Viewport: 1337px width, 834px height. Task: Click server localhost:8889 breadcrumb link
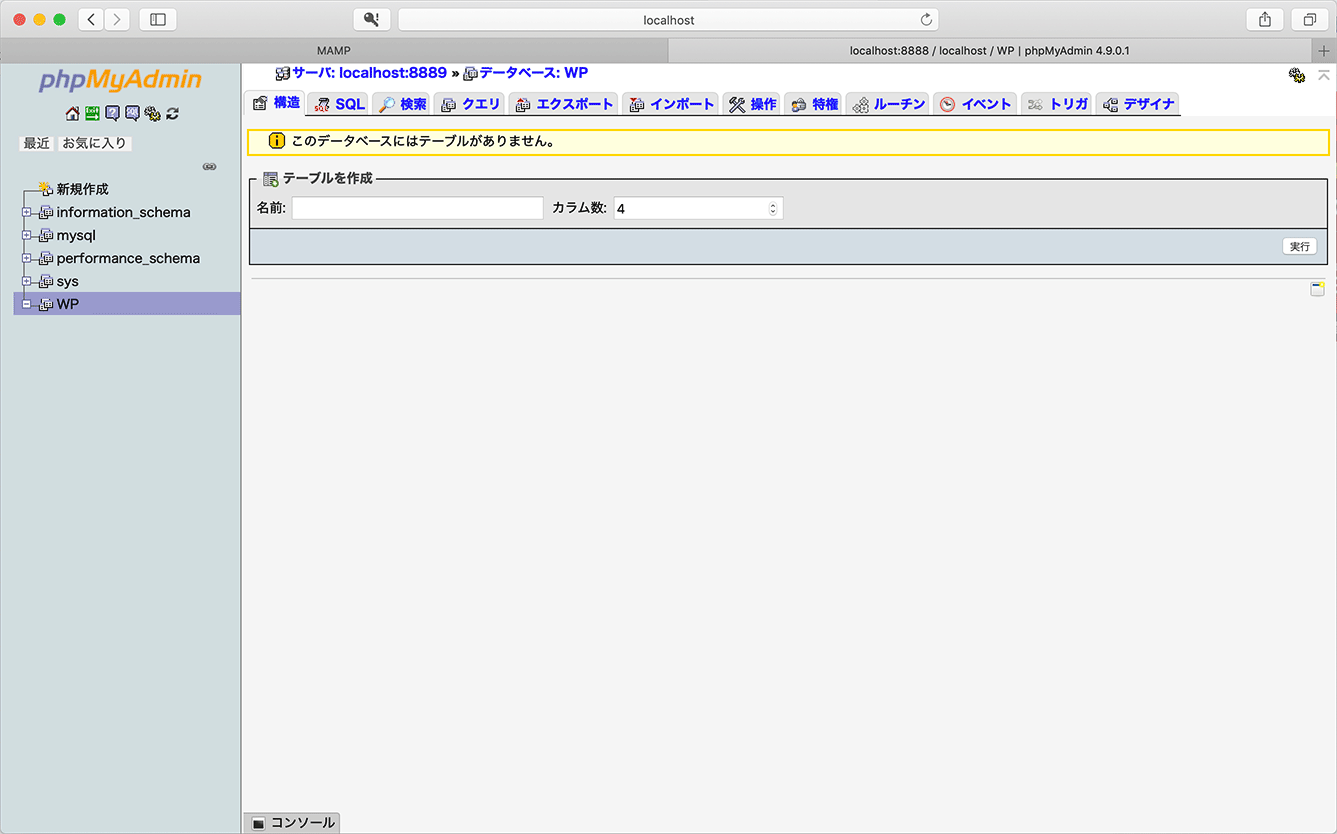pos(369,73)
